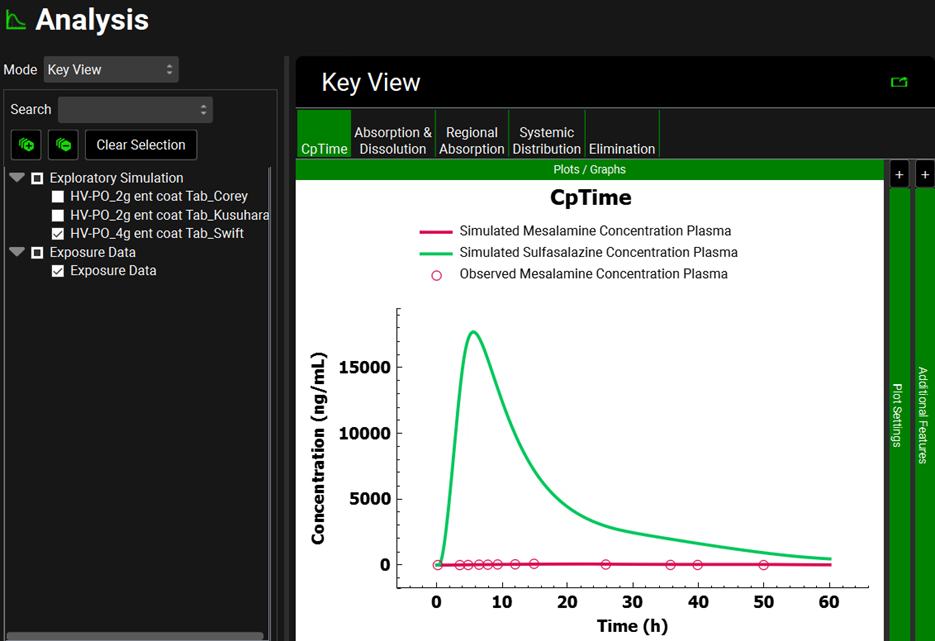Click Observed Mesalamine legend circle marker

436,274
